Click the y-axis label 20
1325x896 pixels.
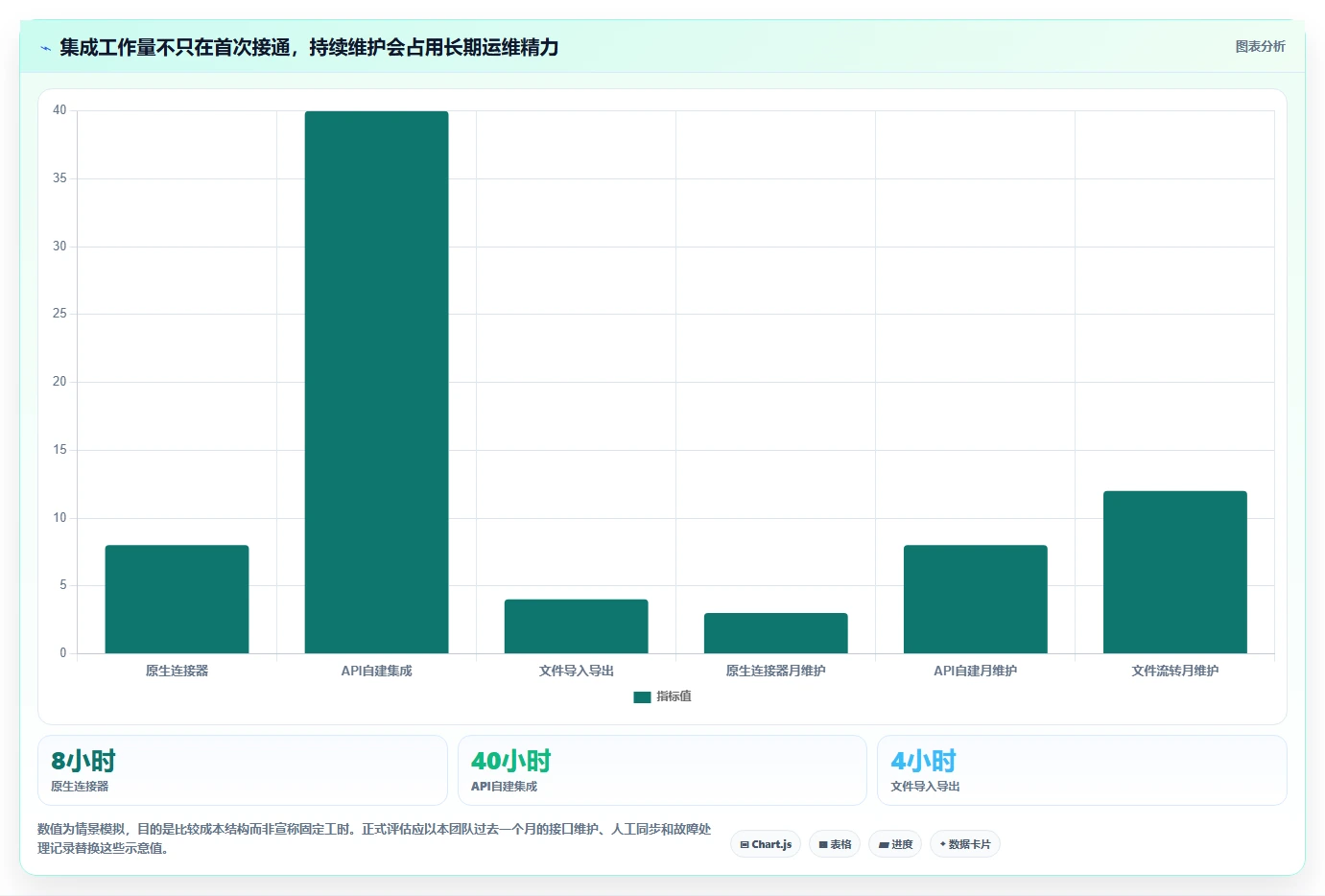[x=59, y=382]
